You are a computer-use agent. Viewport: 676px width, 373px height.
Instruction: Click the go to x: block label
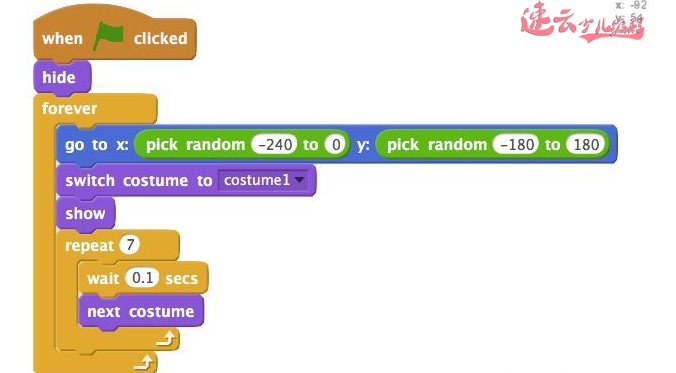pyautogui.click(x=97, y=145)
